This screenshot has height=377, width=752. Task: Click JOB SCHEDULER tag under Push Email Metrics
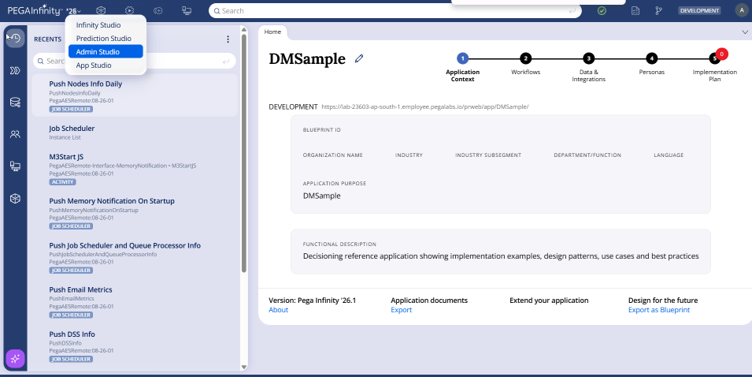tap(71, 315)
